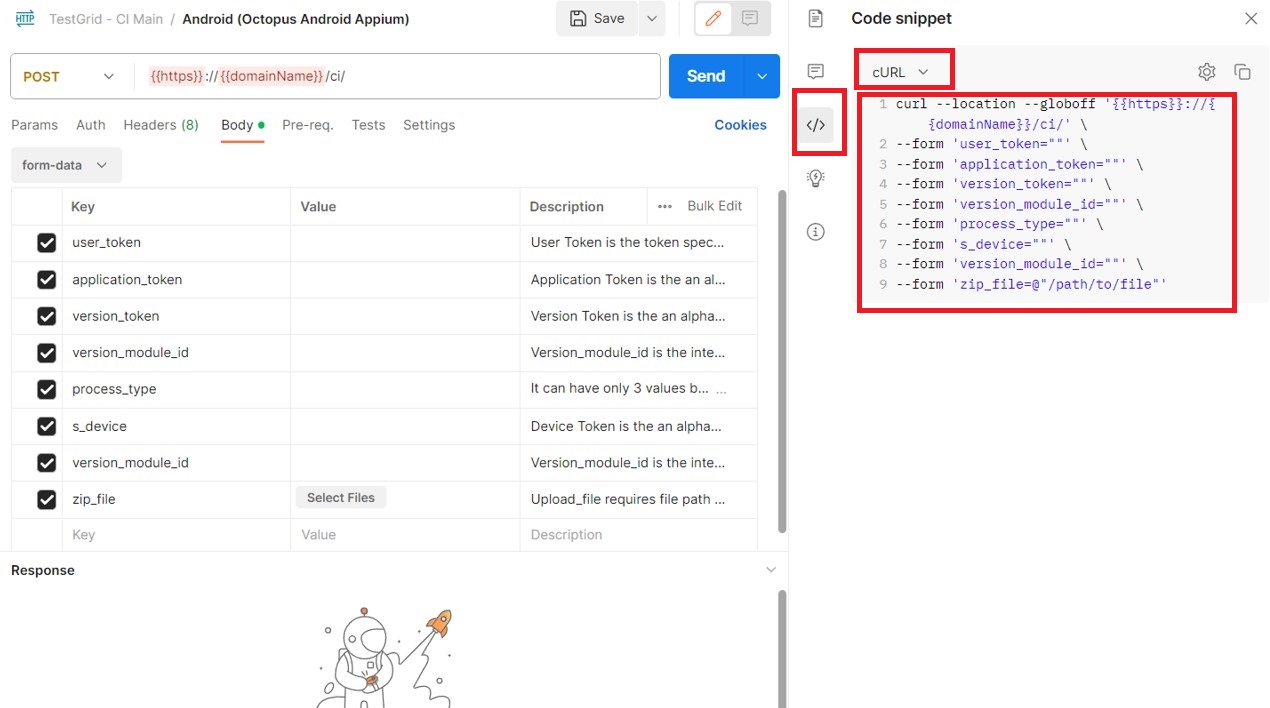
Task: Open the POST method dropdown
Action: (x=69, y=77)
